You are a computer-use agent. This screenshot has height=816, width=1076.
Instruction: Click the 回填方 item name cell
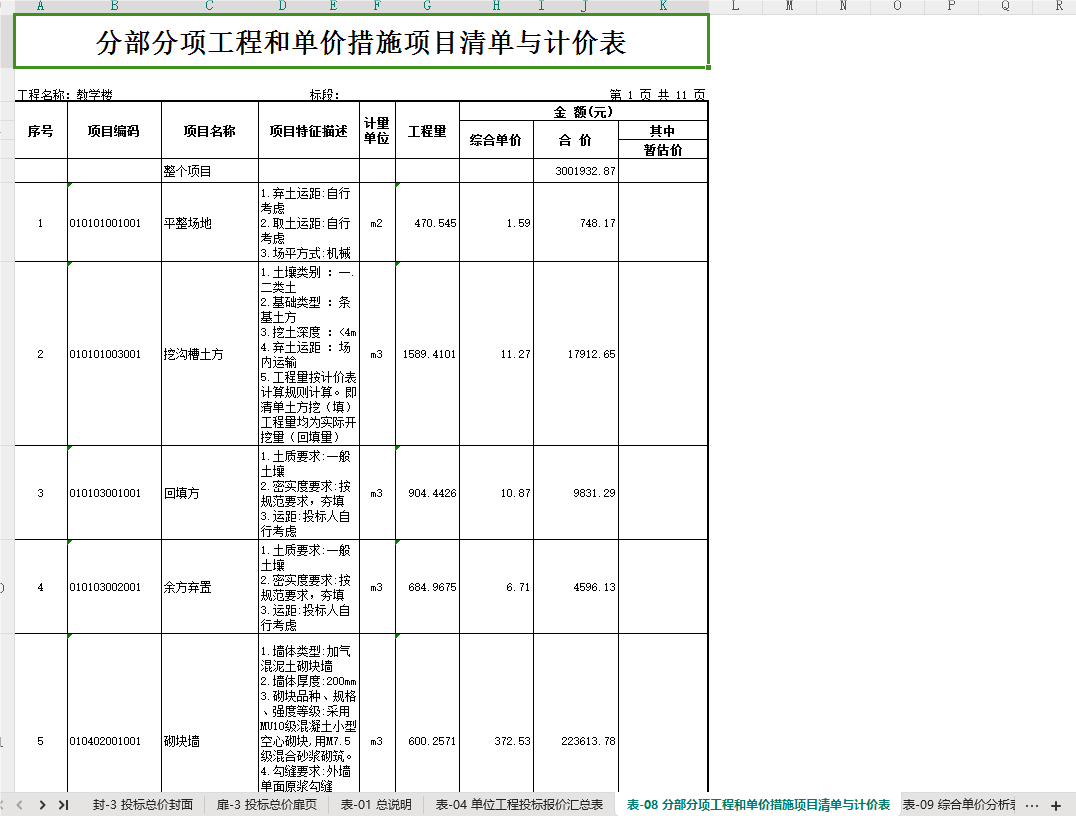click(x=210, y=493)
